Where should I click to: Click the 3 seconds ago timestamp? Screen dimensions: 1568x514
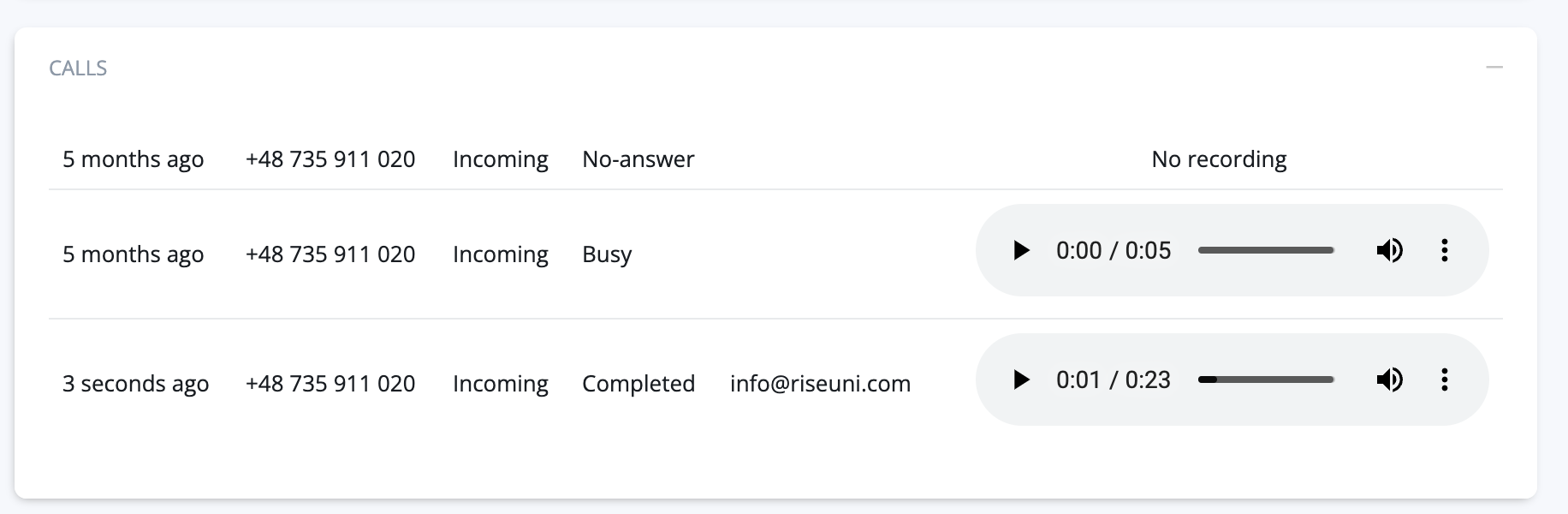tap(135, 384)
